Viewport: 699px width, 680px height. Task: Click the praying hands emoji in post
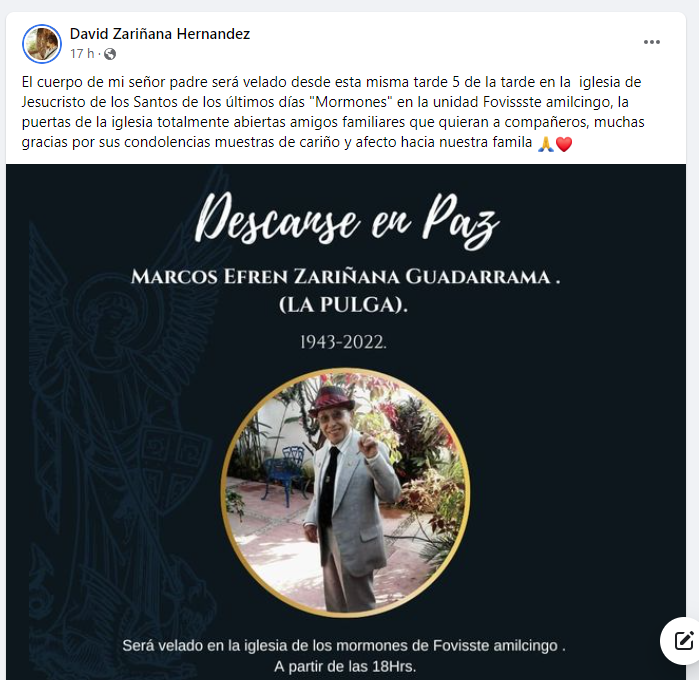[546, 144]
